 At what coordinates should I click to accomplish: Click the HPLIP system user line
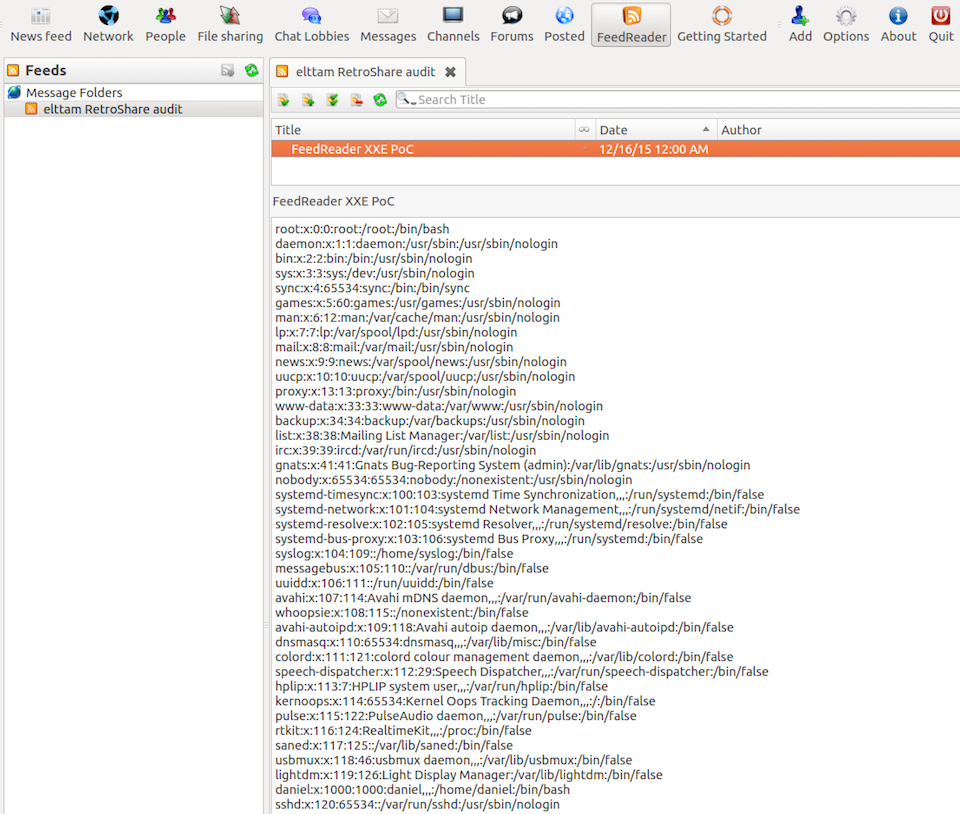(x=441, y=686)
